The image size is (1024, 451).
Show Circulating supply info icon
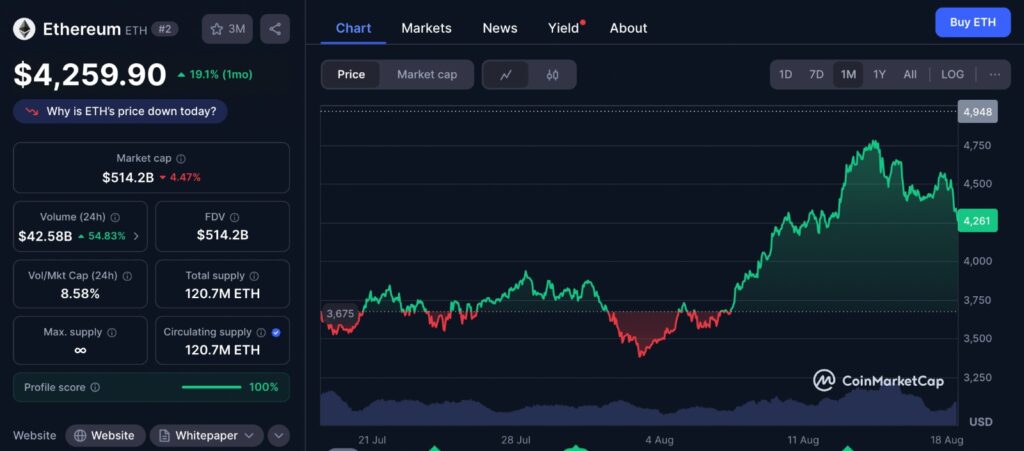[x=261, y=333]
